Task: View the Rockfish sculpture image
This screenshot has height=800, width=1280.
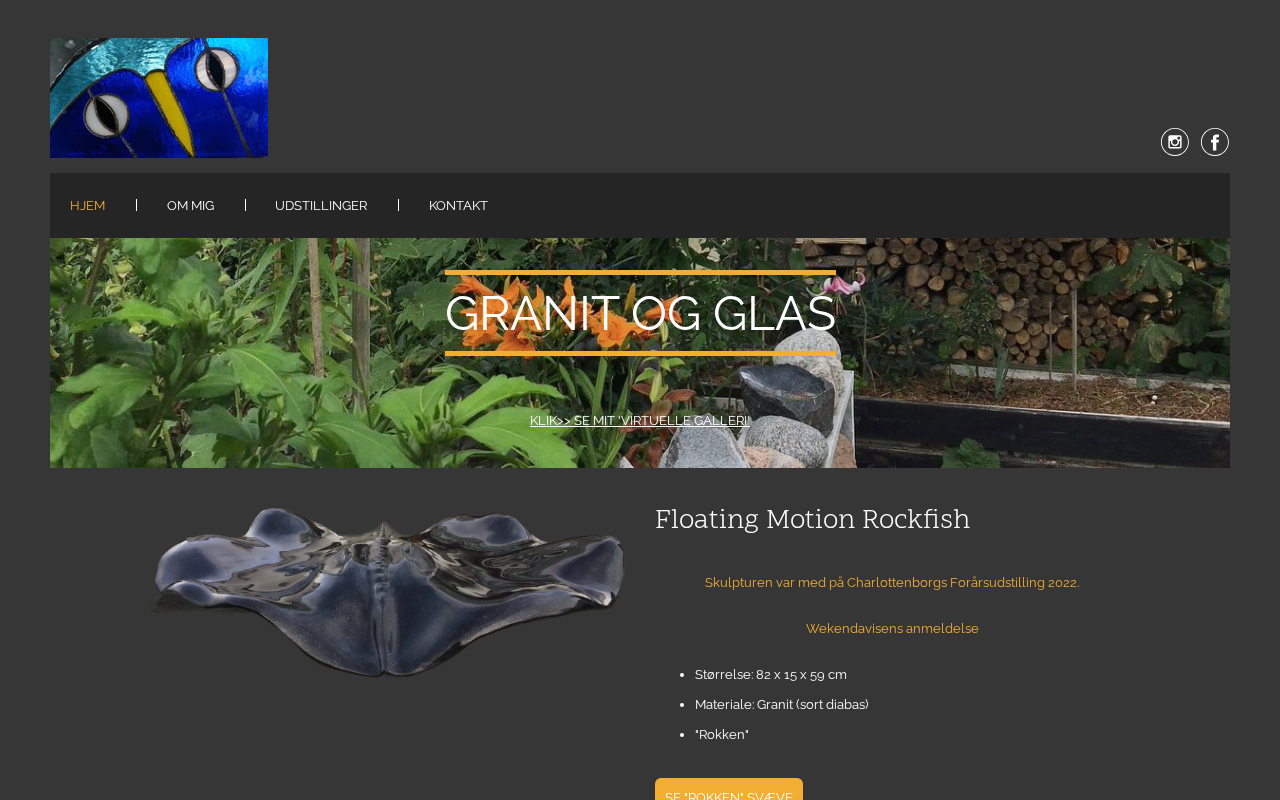Action: [x=387, y=592]
